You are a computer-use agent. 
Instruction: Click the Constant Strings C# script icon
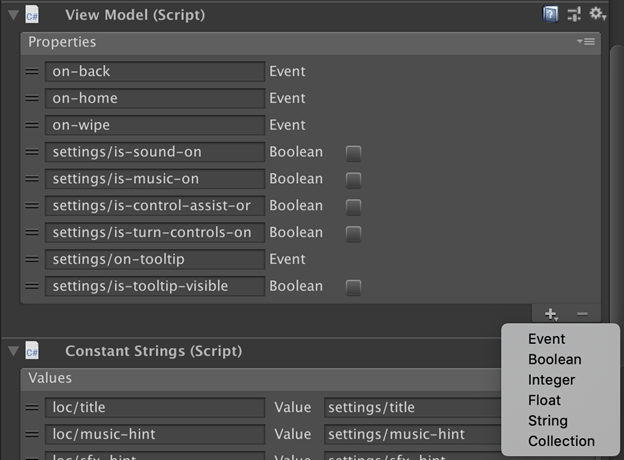point(32,351)
